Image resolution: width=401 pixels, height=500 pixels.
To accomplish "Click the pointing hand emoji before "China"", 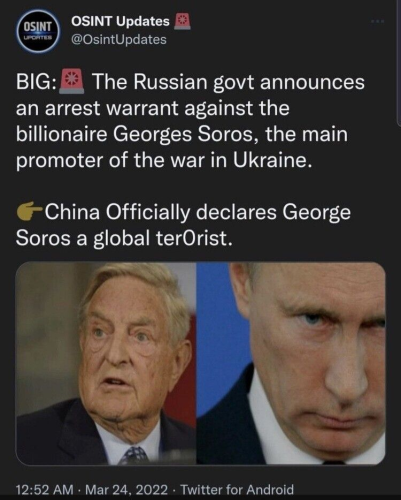I will click(x=29, y=213).
